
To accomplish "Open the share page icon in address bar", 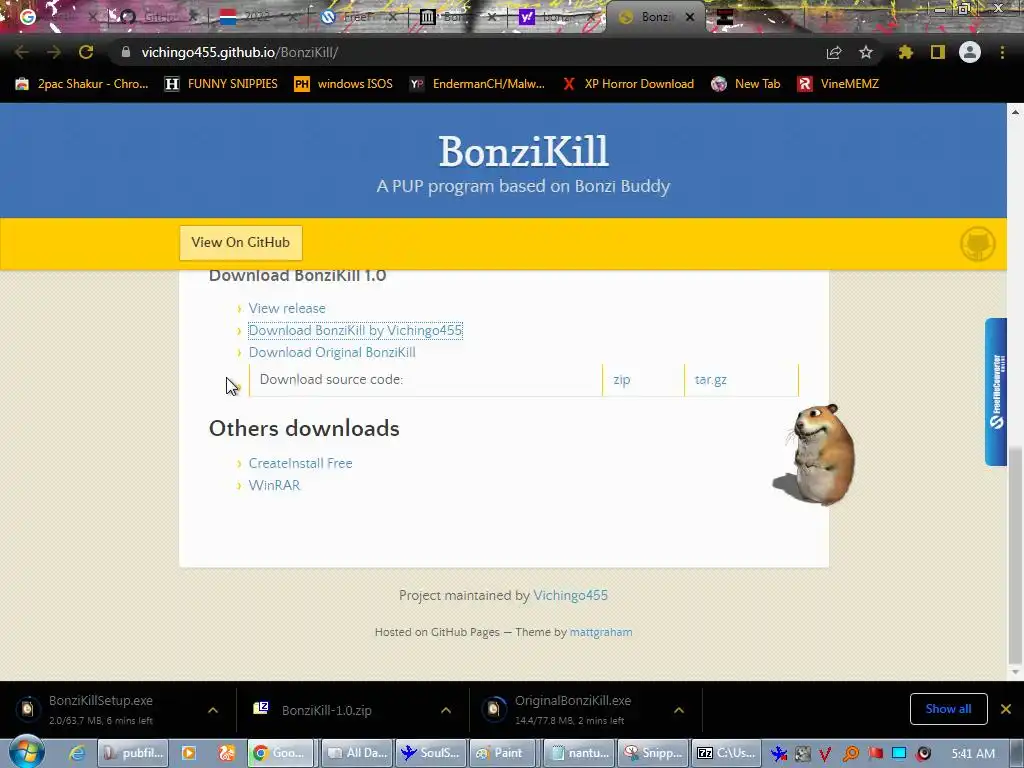I will 834,52.
